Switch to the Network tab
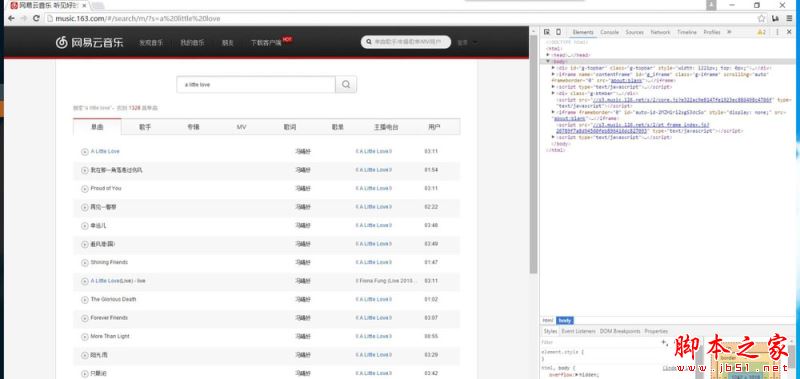800x379 pixels. click(x=660, y=32)
